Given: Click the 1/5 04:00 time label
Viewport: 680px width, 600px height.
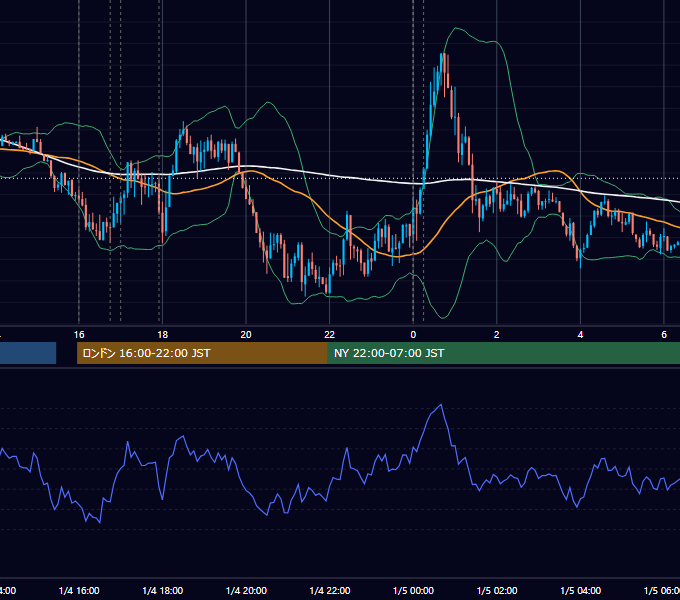Looking at the screenshot, I should click(x=581, y=590).
